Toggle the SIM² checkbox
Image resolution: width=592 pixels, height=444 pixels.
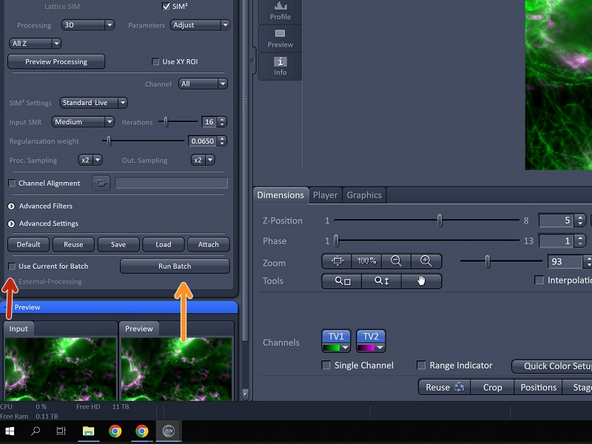point(166,6)
